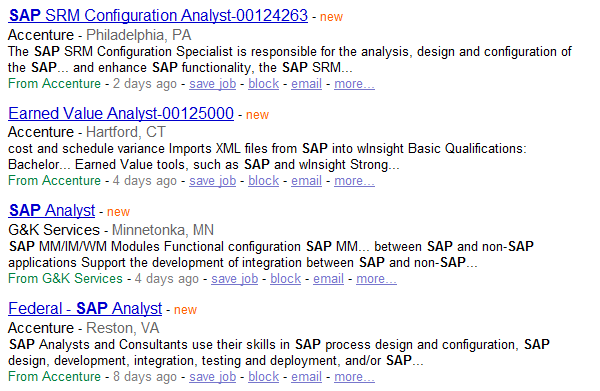Show more options for G&K Services listing
The height and width of the screenshot is (391, 600).
(x=377, y=279)
